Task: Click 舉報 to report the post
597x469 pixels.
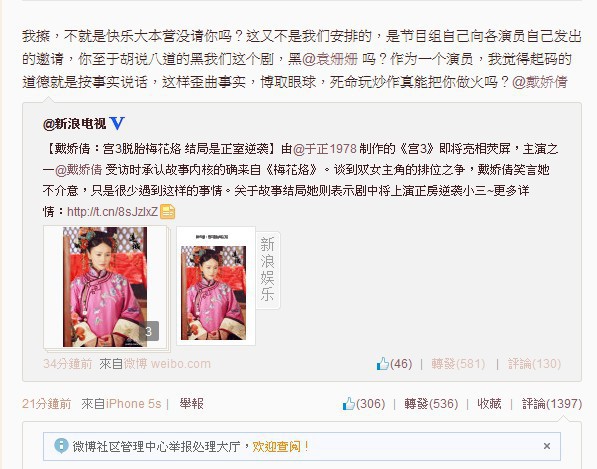Action: [192, 404]
